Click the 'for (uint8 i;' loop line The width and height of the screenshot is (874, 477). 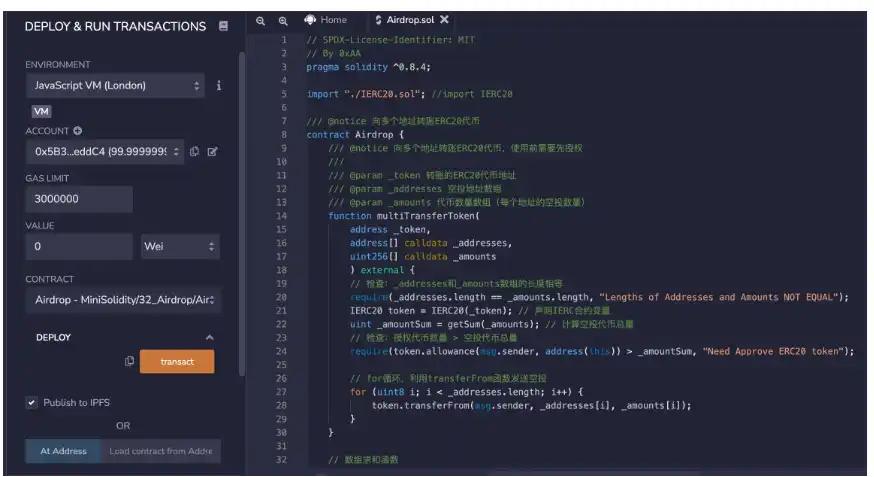tap(466, 392)
